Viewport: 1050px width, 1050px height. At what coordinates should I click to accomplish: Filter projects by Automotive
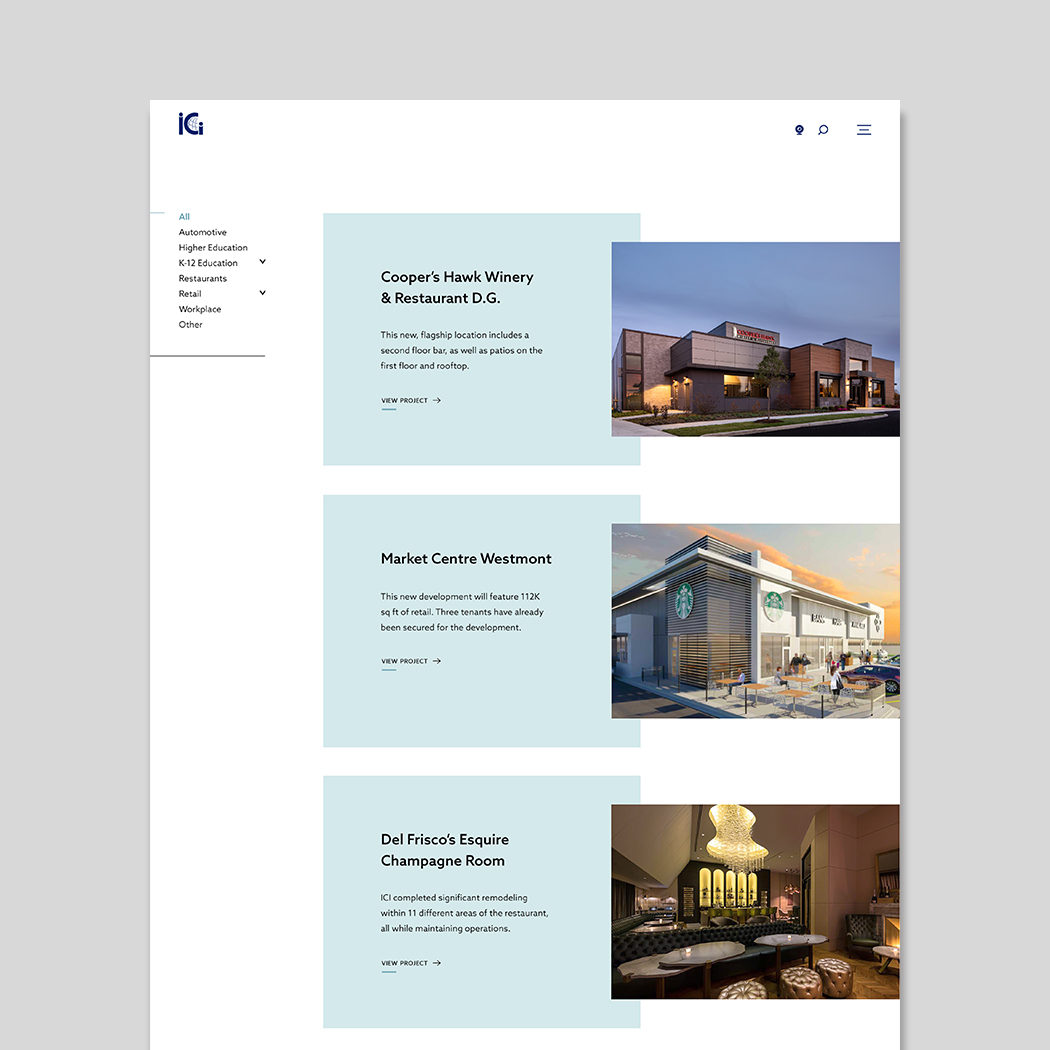click(202, 232)
